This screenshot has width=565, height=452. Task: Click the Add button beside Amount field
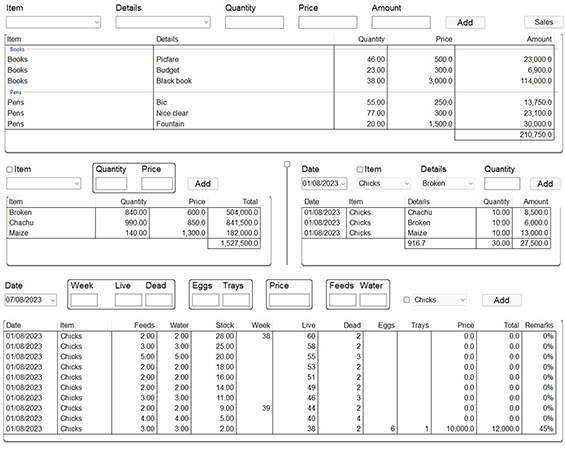[465, 22]
